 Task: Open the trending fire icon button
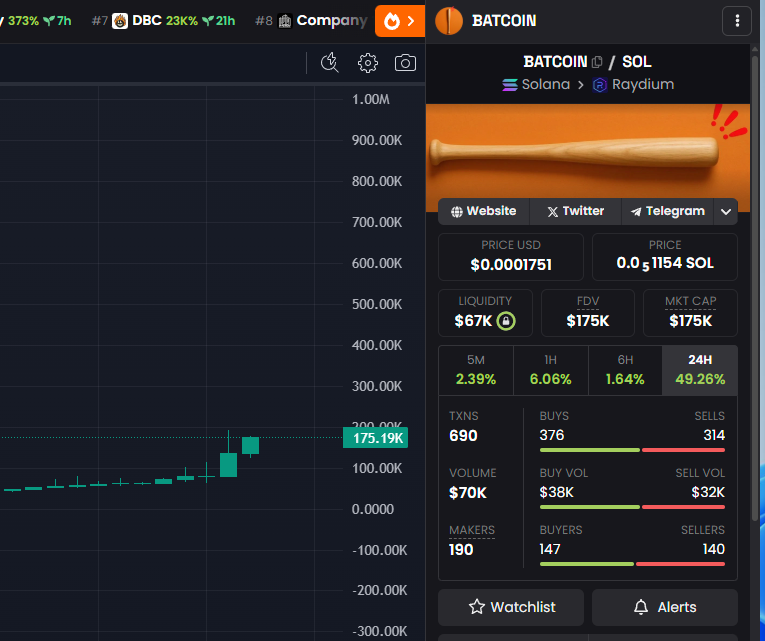(400, 21)
